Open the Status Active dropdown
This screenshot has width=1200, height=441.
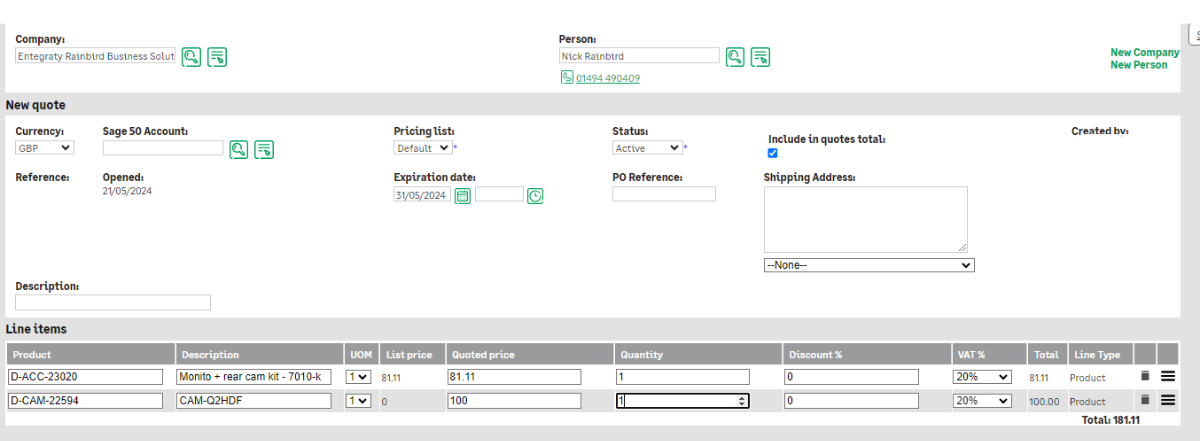click(647, 148)
